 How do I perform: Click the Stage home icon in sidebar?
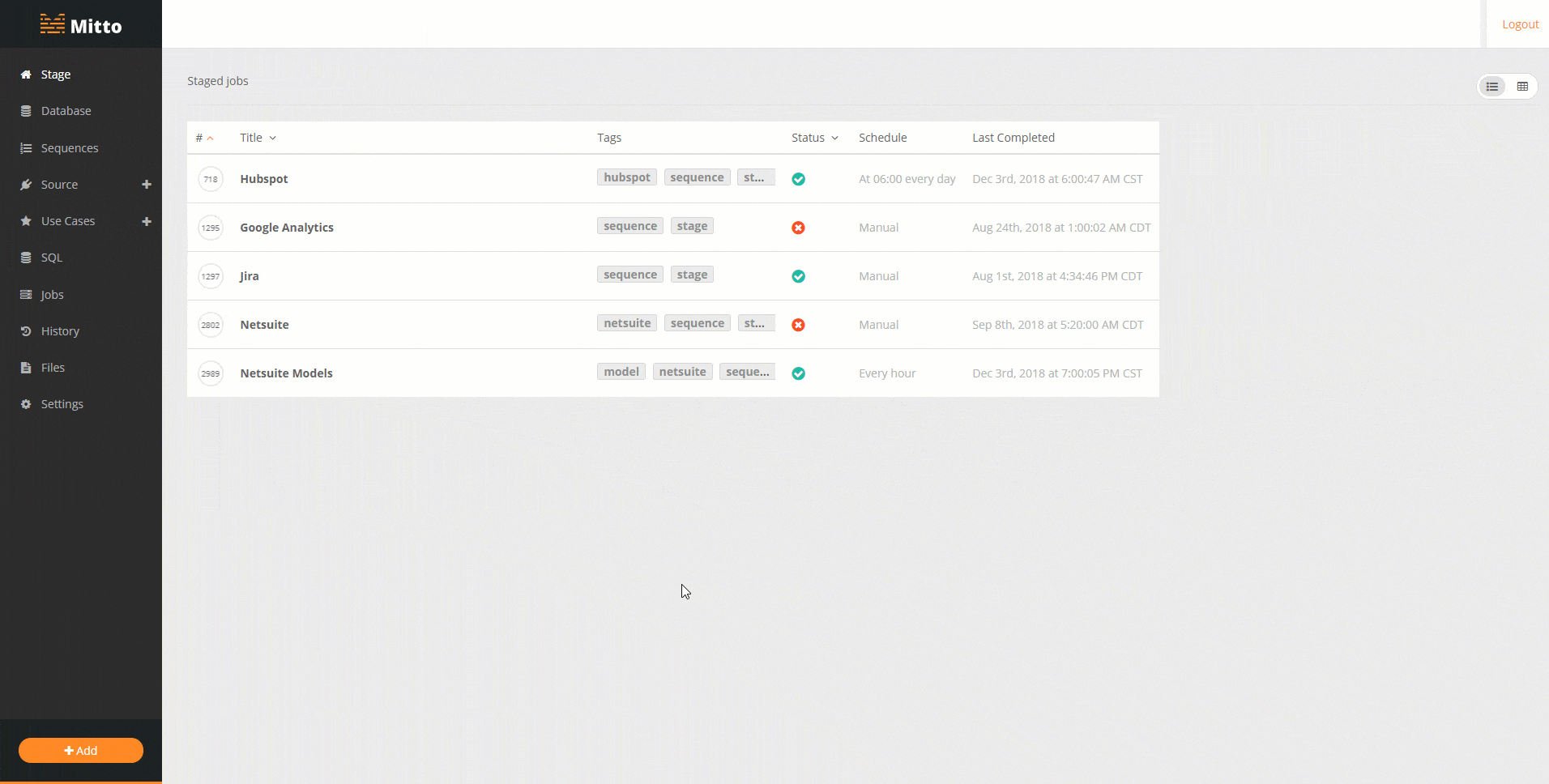(26, 75)
